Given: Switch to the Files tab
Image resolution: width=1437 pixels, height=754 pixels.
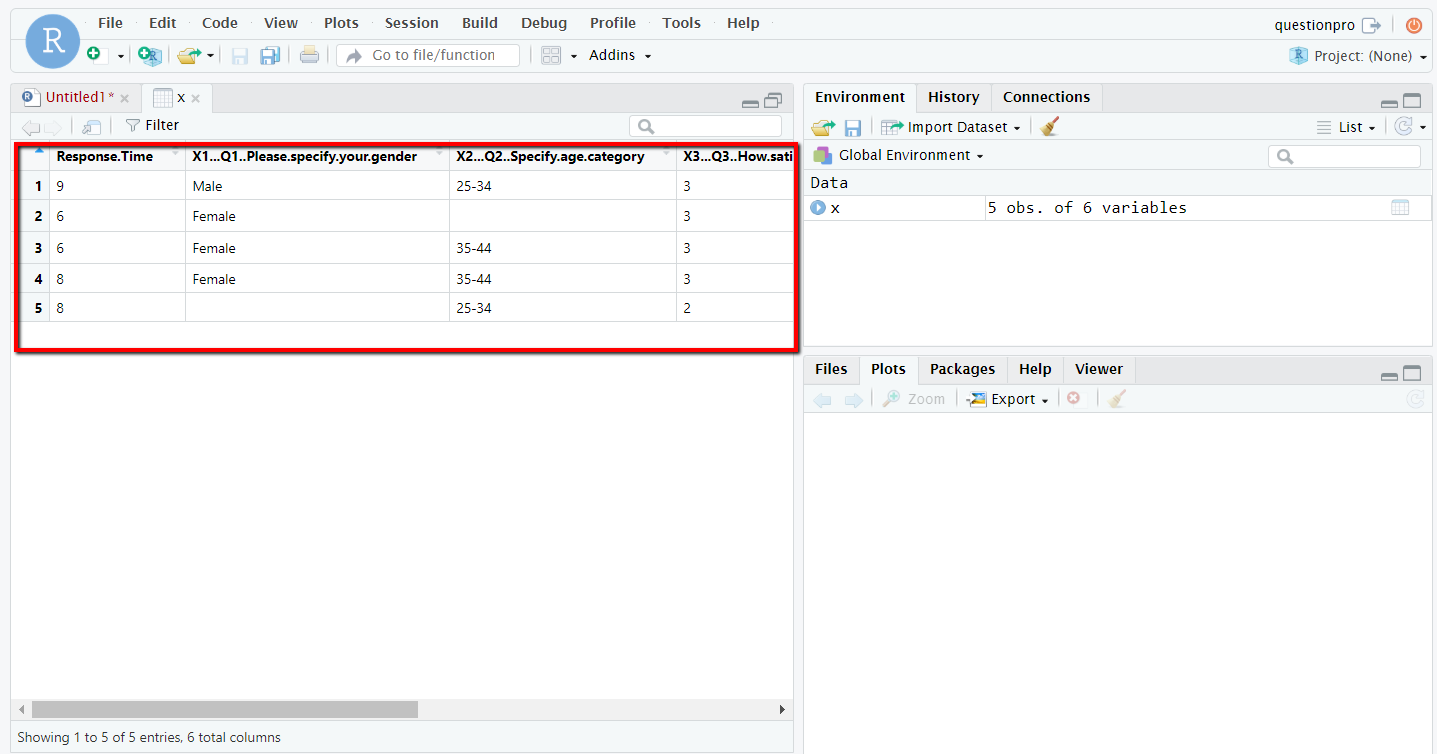Looking at the screenshot, I should (x=831, y=369).
